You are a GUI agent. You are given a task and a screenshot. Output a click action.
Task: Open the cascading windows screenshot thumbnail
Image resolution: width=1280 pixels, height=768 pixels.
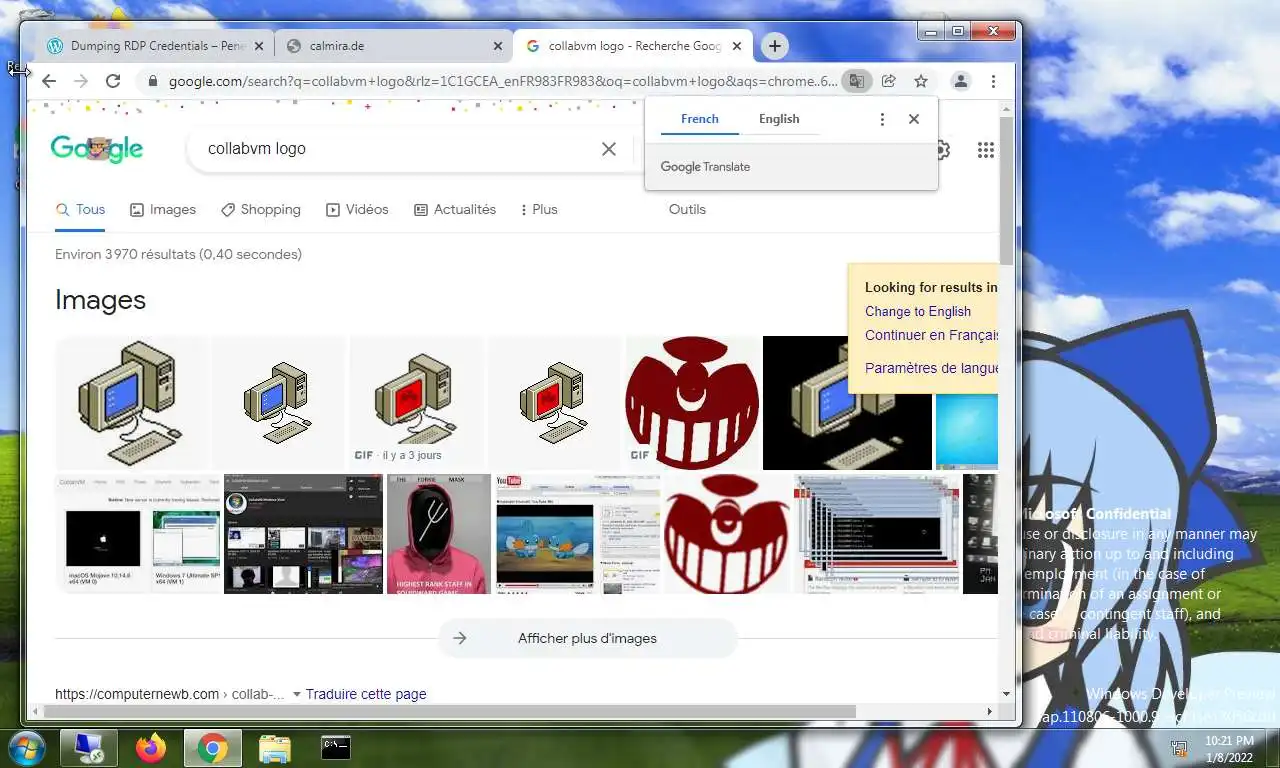(876, 534)
